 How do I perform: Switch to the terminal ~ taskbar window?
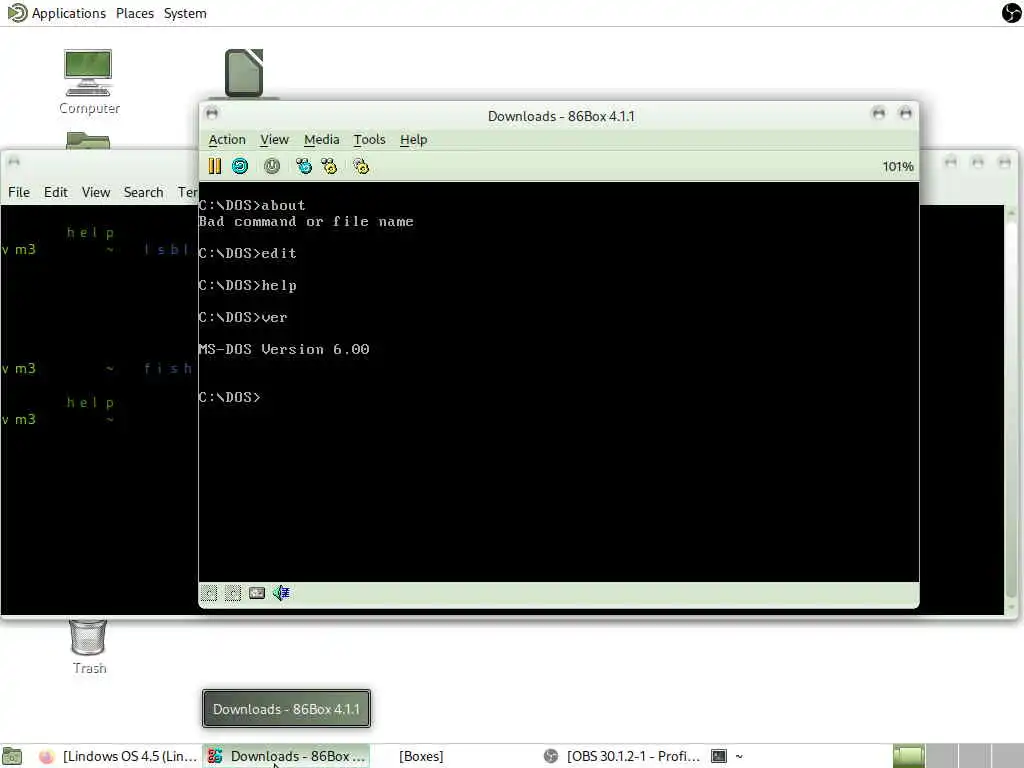point(727,756)
